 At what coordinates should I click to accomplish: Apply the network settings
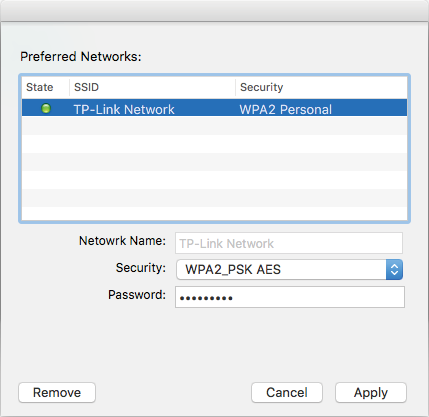click(x=371, y=392)
